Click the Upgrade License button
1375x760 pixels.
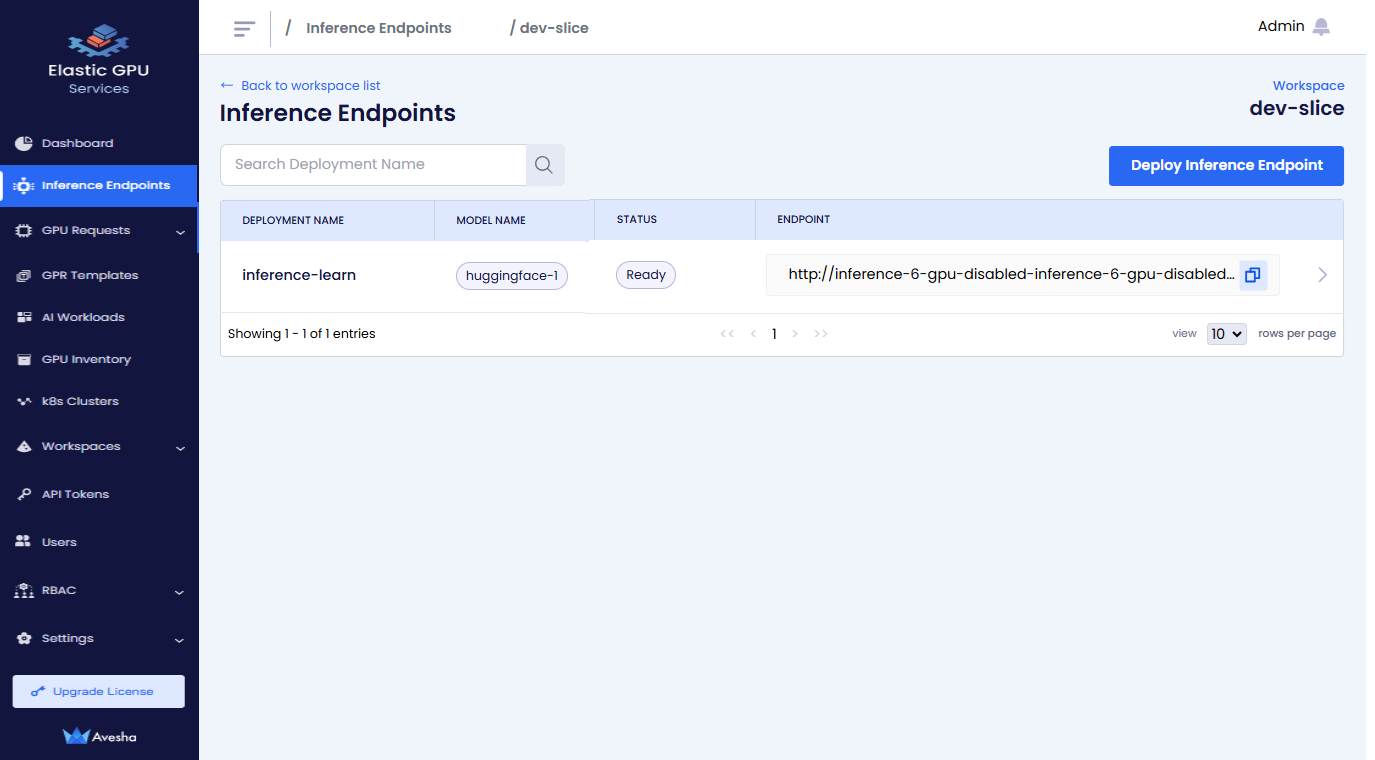(98, 691)
